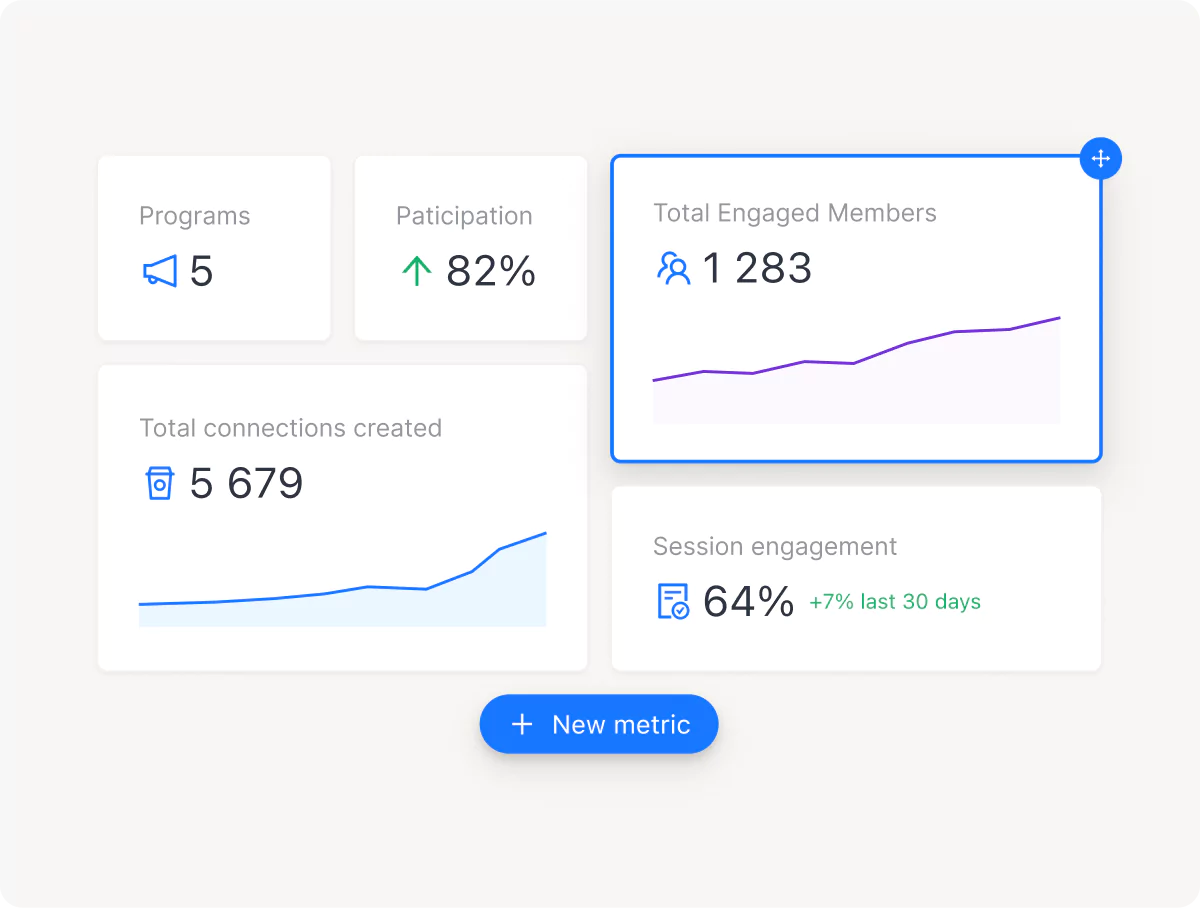Click the blue move handle on selected card
Viewport: 1200px width, 908px height.
pos(1101,158)
